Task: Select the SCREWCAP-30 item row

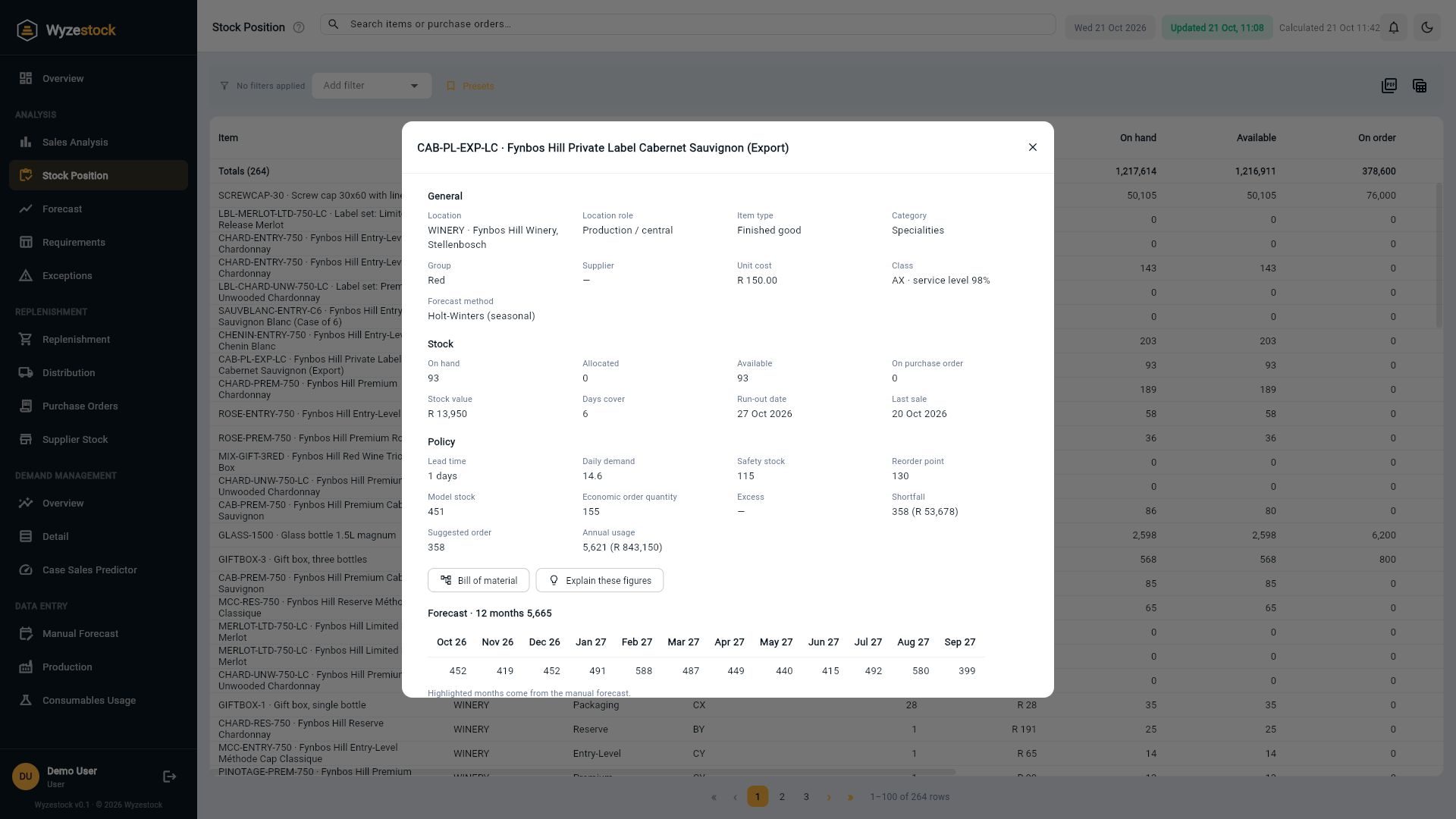Action: pos(827,195)
